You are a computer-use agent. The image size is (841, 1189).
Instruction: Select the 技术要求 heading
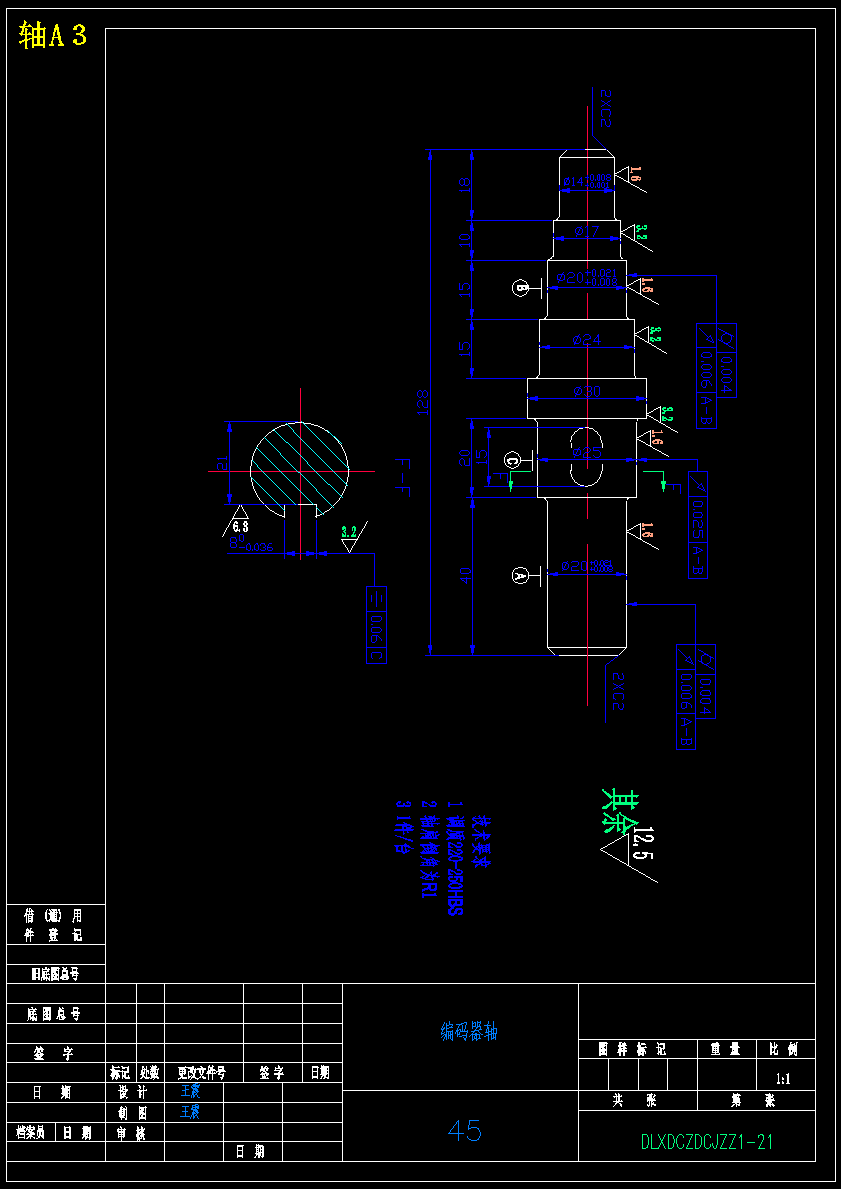(x=482, y=842)
